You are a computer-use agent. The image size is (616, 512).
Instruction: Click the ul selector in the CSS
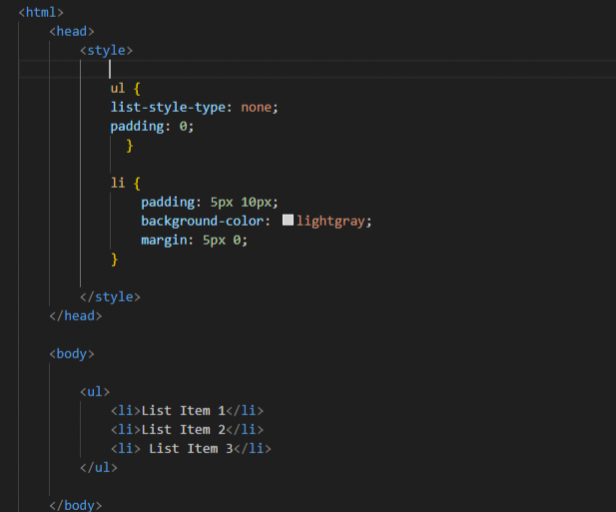(118, 88)
